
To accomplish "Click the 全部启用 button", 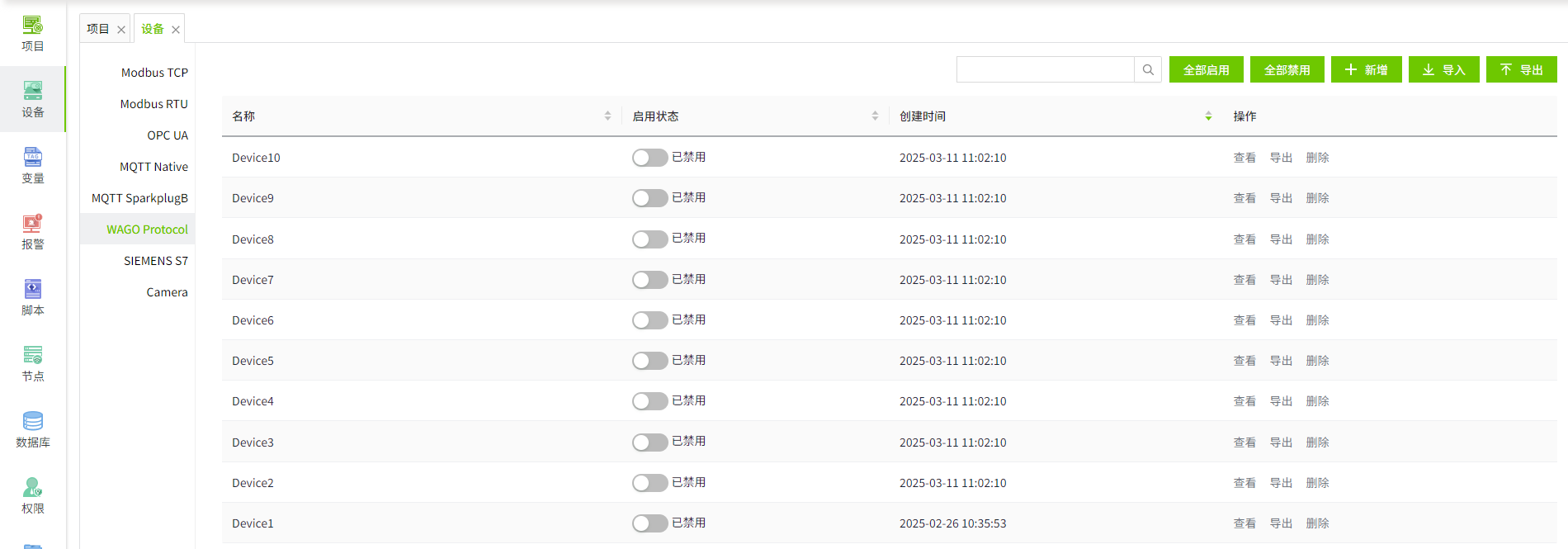I will pyautogui.click(x=1206, y=70).
